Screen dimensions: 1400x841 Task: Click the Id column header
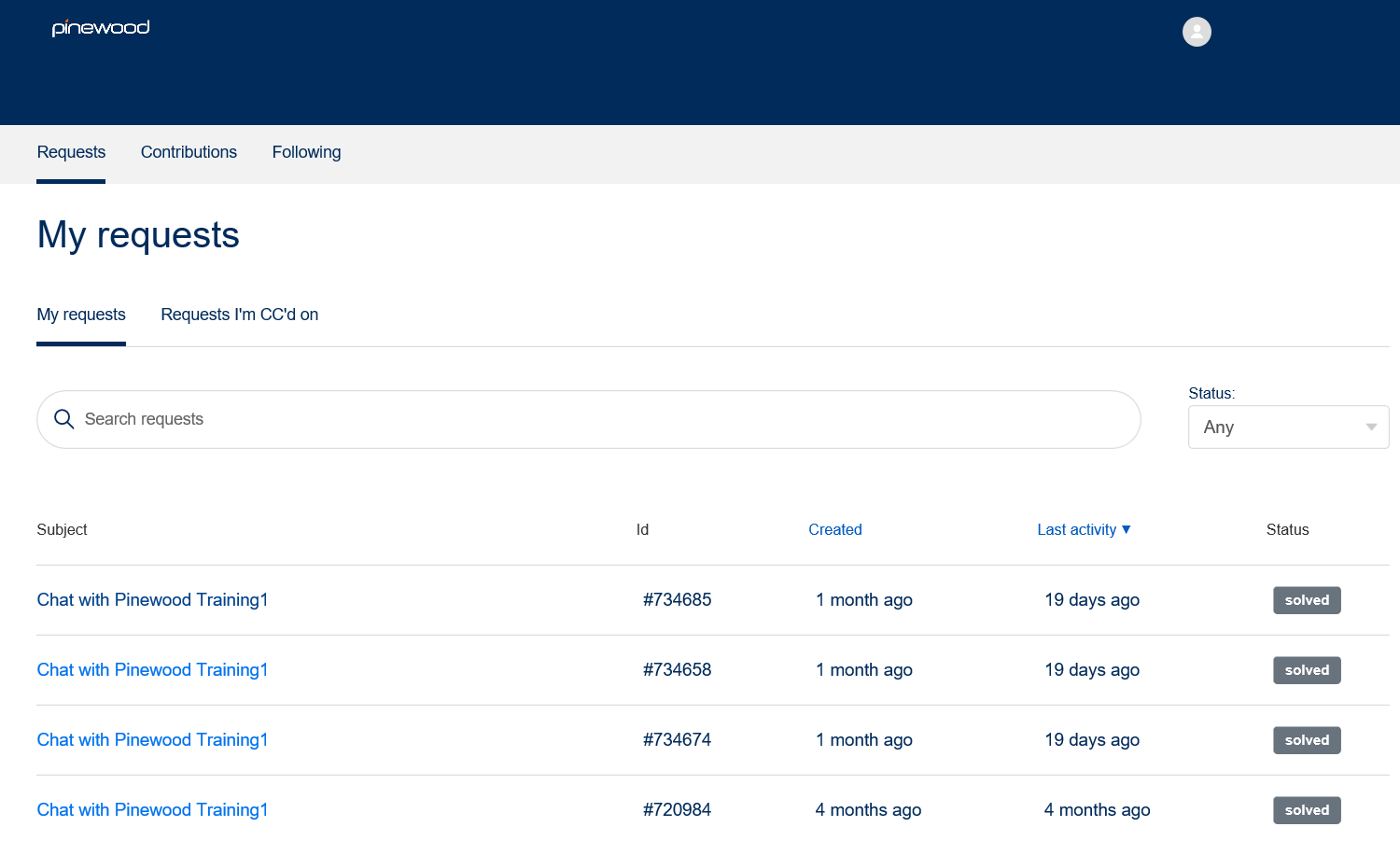pos(642,529)
